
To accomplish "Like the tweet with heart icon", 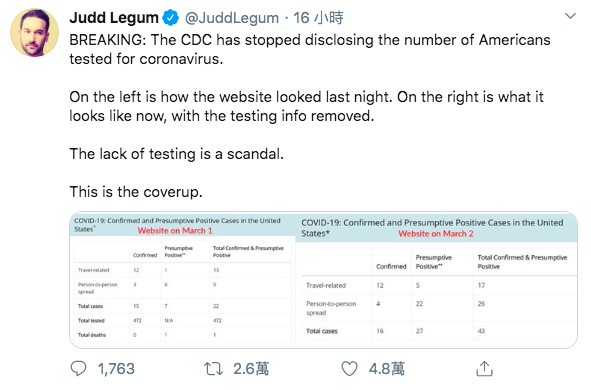I will (349, 369).
